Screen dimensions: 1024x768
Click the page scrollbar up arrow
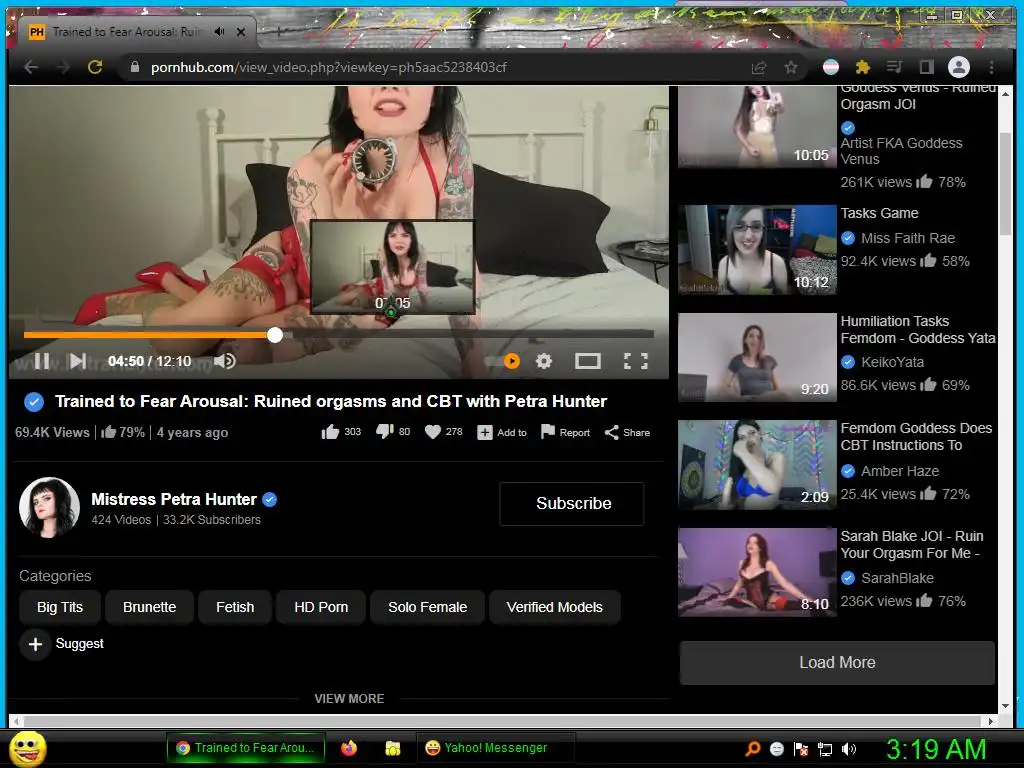click(x=1005, y=94)
